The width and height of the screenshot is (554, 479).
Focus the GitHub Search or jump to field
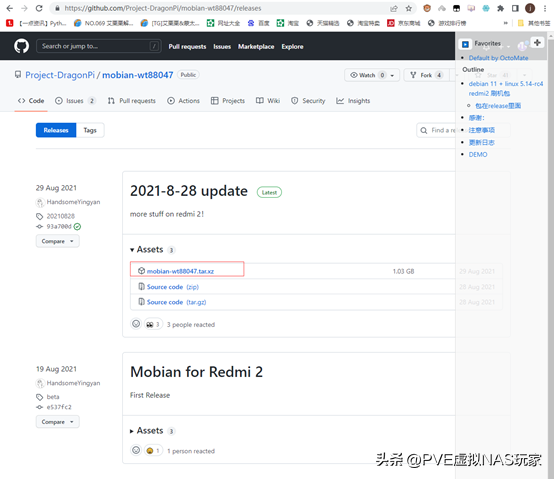point(99,46)
